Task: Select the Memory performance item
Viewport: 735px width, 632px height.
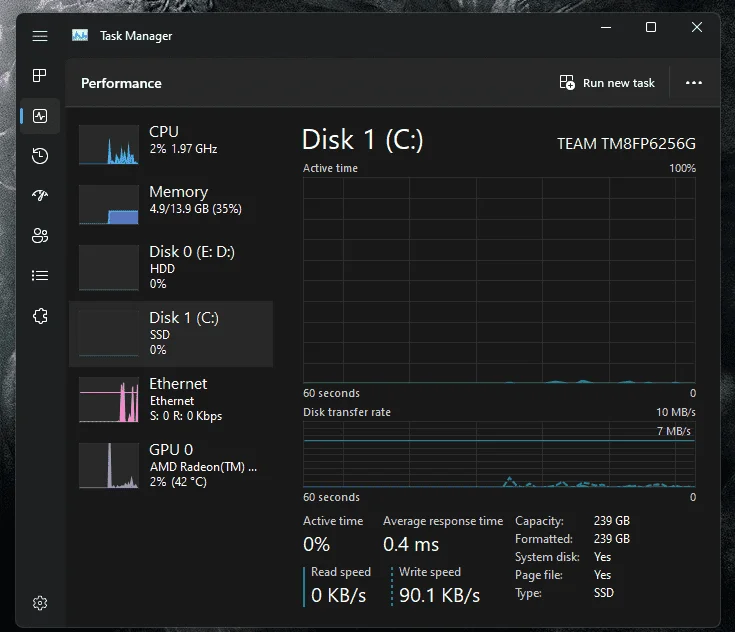Action: click(171, 204)
